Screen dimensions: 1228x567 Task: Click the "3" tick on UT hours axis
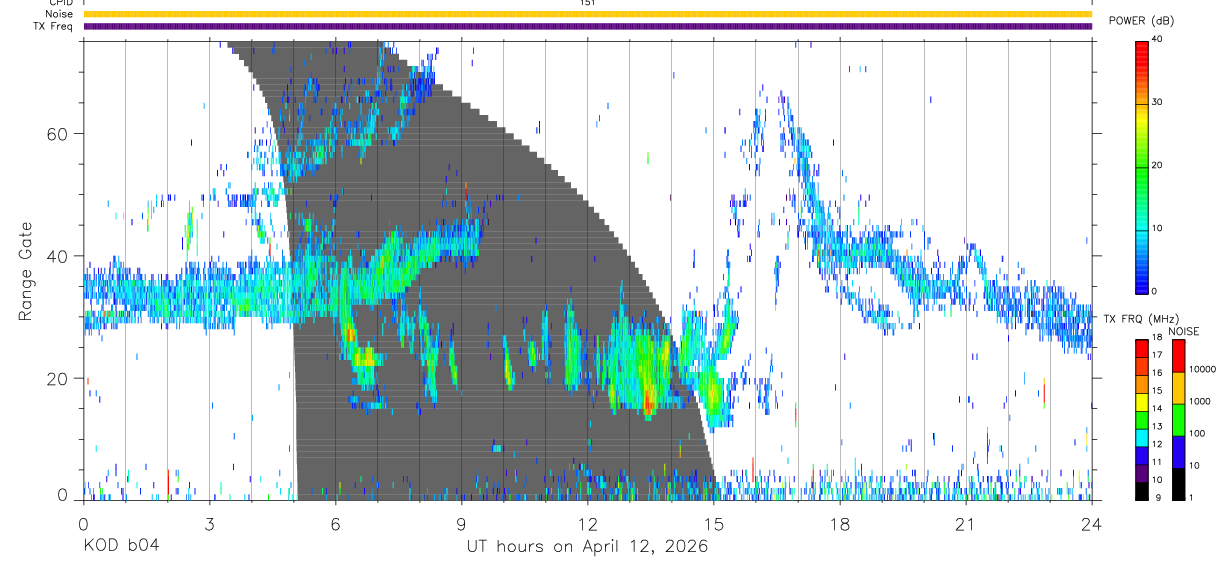pos(210,525)
